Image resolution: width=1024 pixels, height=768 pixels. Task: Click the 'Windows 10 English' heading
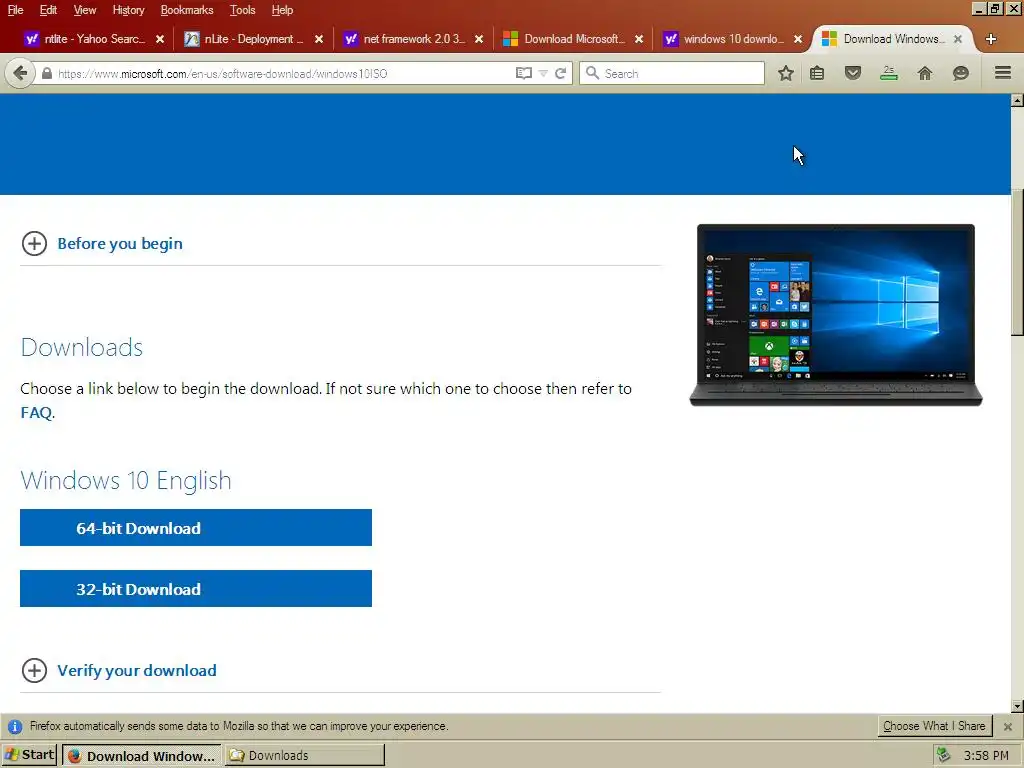pyautogui.click(x=126, y=481)
